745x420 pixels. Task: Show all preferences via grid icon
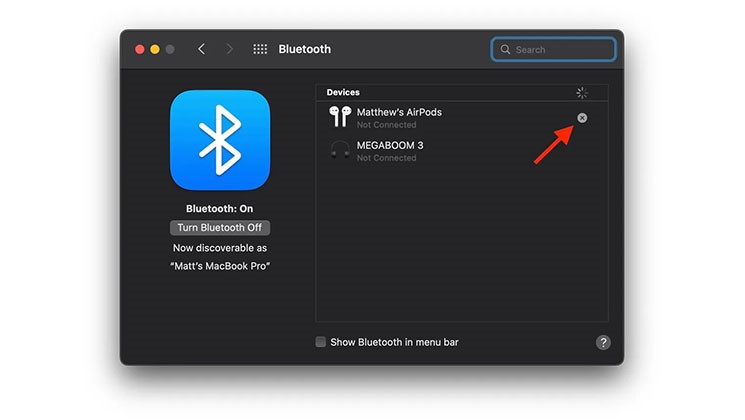point(260,49)
